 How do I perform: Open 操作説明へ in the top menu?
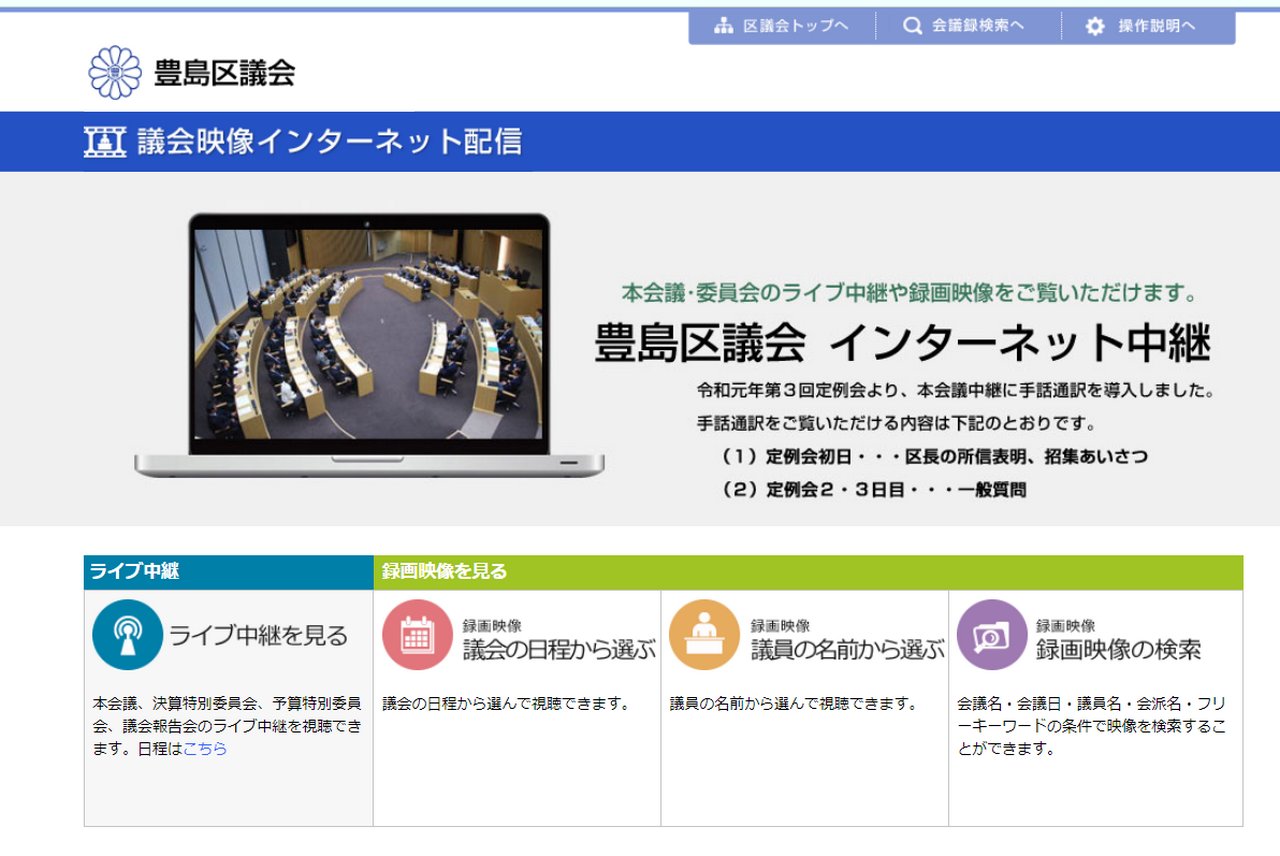1156,27
